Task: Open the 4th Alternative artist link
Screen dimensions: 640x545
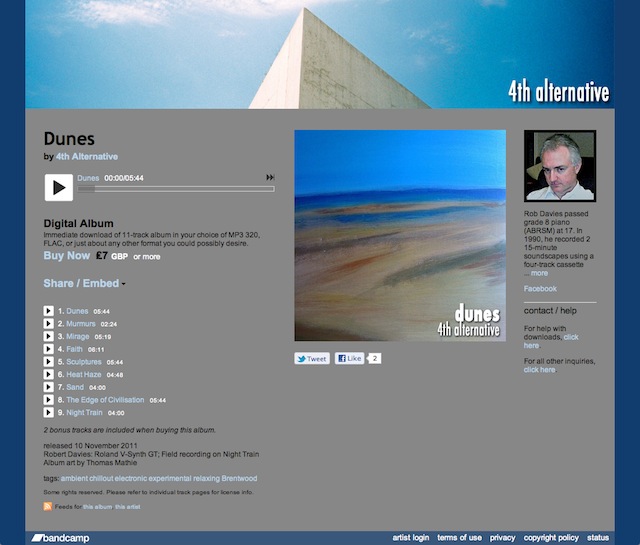Action: [87, 157]
